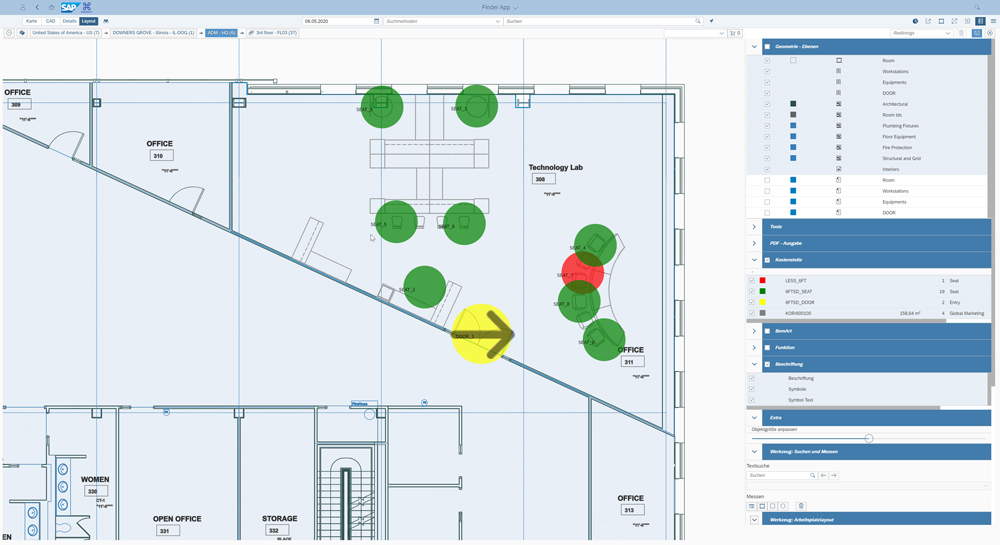Screen dimensions: 1000x545
Task: Collapse the Extra section
Action: 754,418
